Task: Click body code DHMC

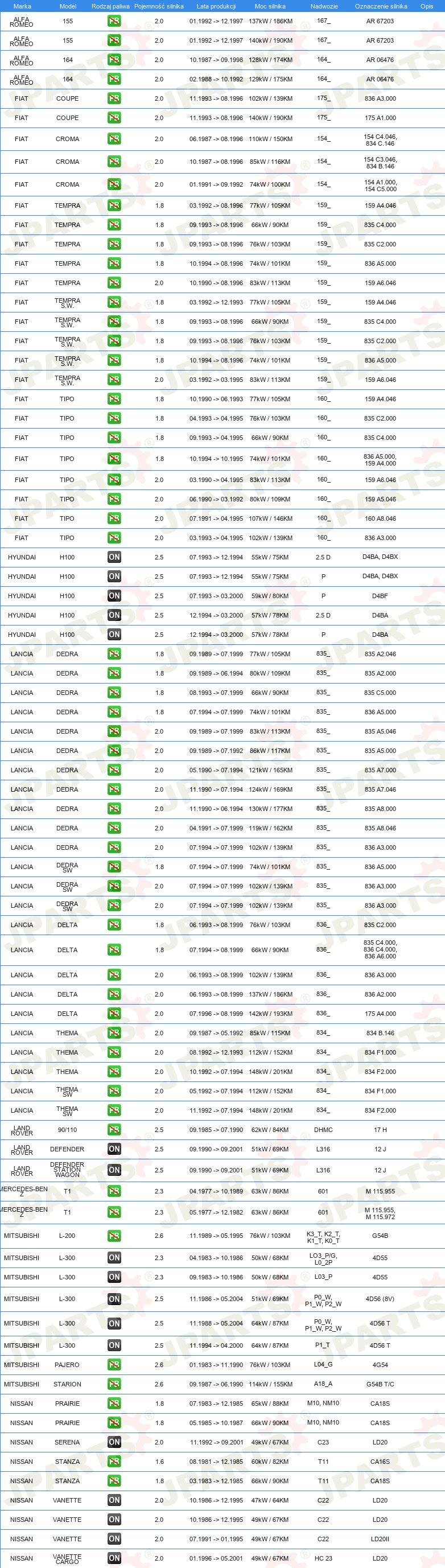Action: click(x=323, y=1130)
